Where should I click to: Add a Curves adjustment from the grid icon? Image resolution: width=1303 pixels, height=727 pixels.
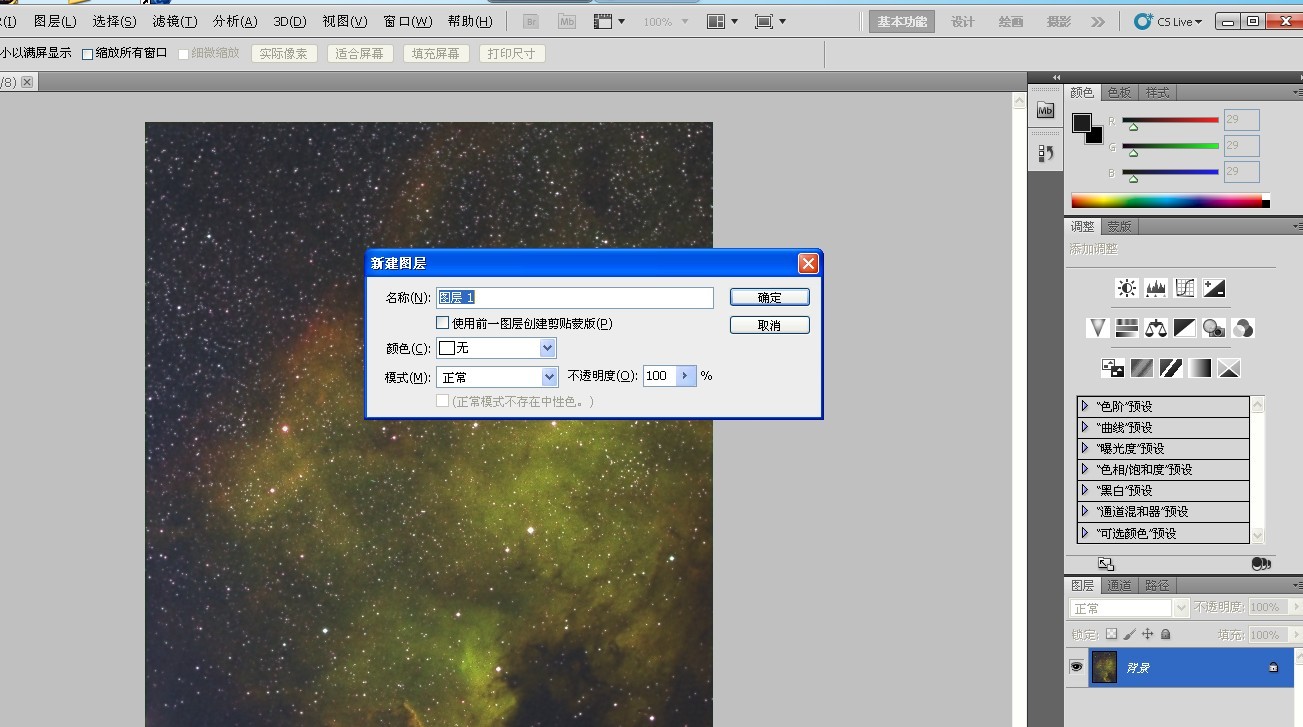[1185, 288]
